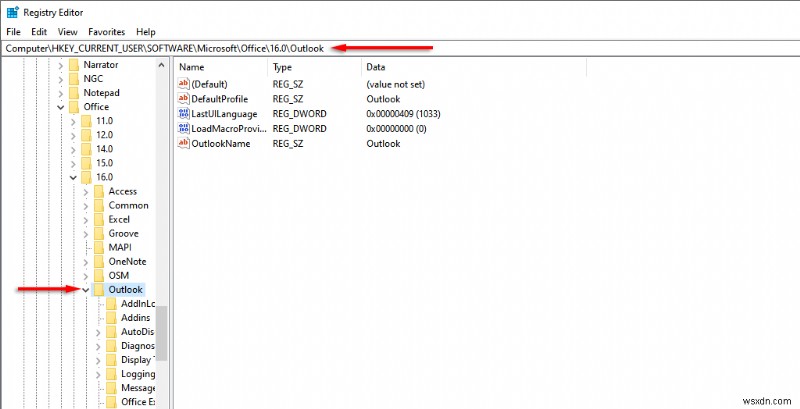Expand the Common key

click(x=86, y=206)
